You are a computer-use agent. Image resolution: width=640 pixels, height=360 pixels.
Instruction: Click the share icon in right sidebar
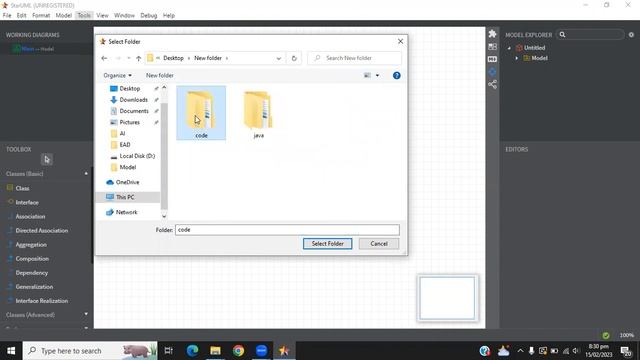(492, 84)
